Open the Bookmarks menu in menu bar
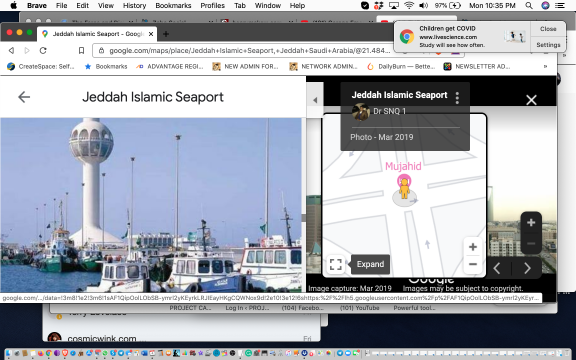Viewport: 576px width, 360px height. (173, 6)
